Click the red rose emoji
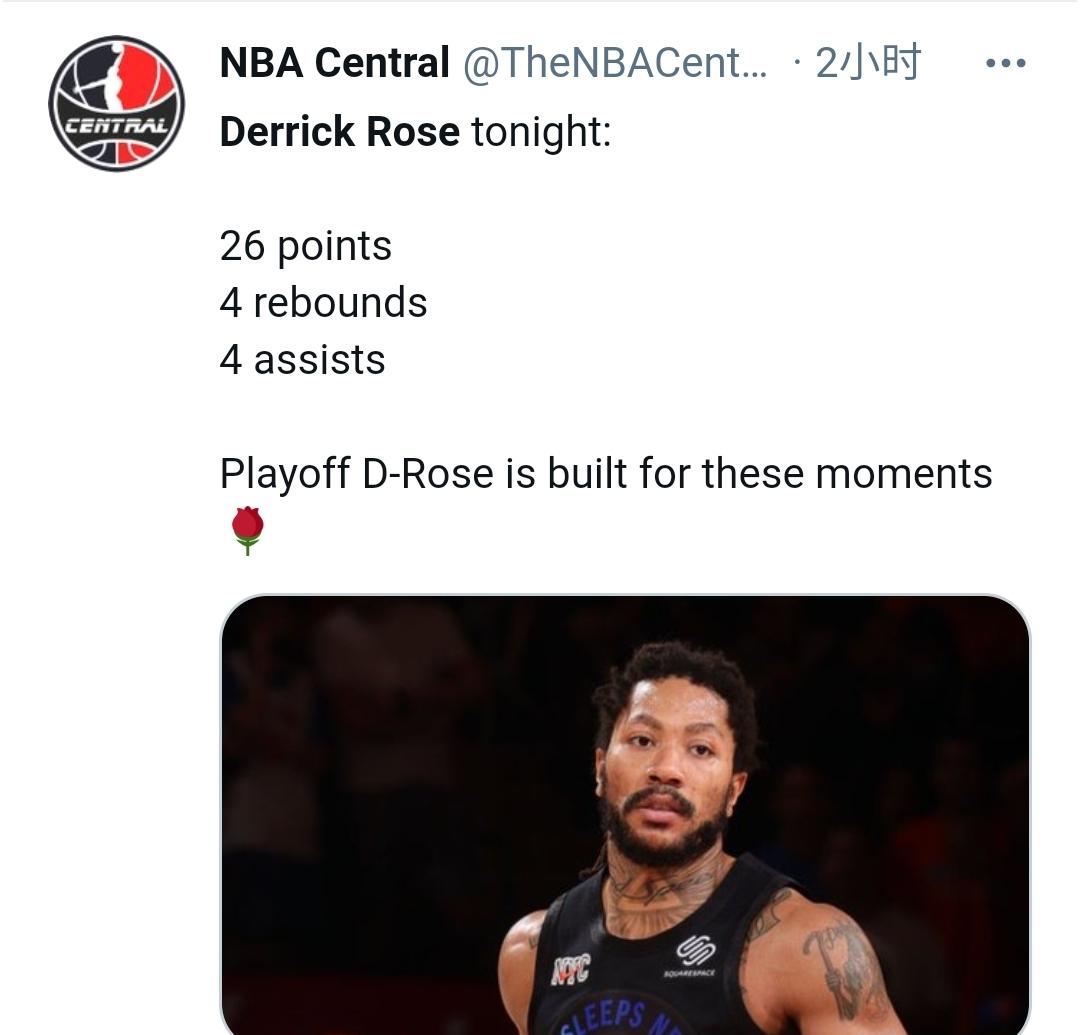 tap(247, 529)
